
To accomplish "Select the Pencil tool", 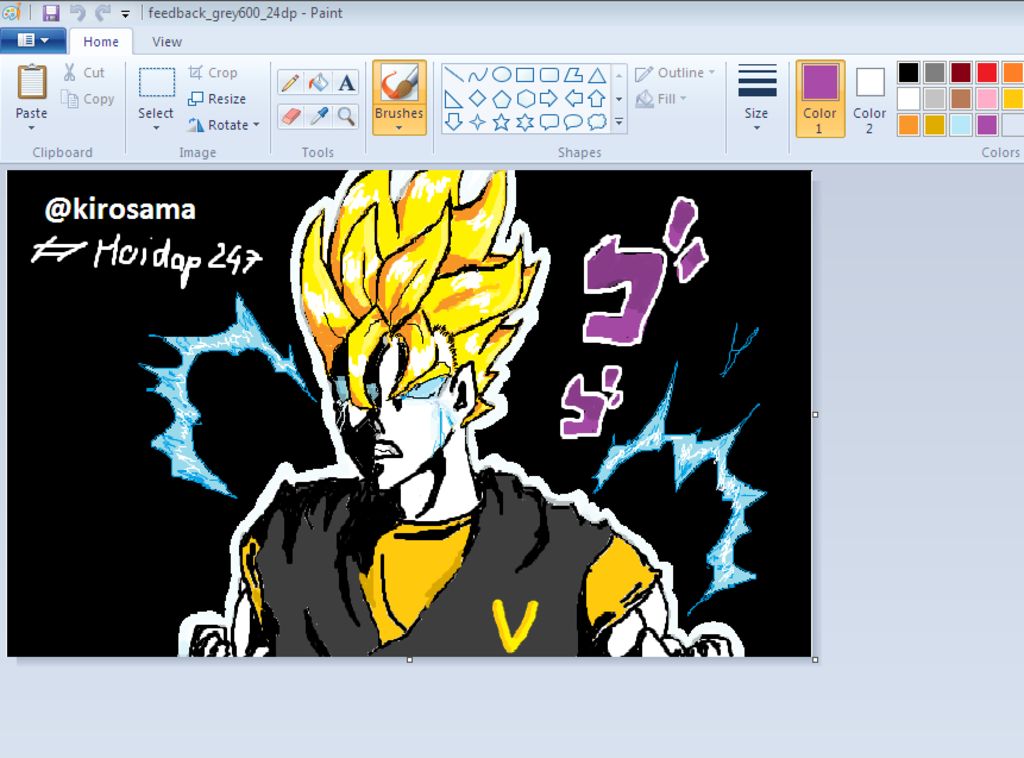I will 291,82.
